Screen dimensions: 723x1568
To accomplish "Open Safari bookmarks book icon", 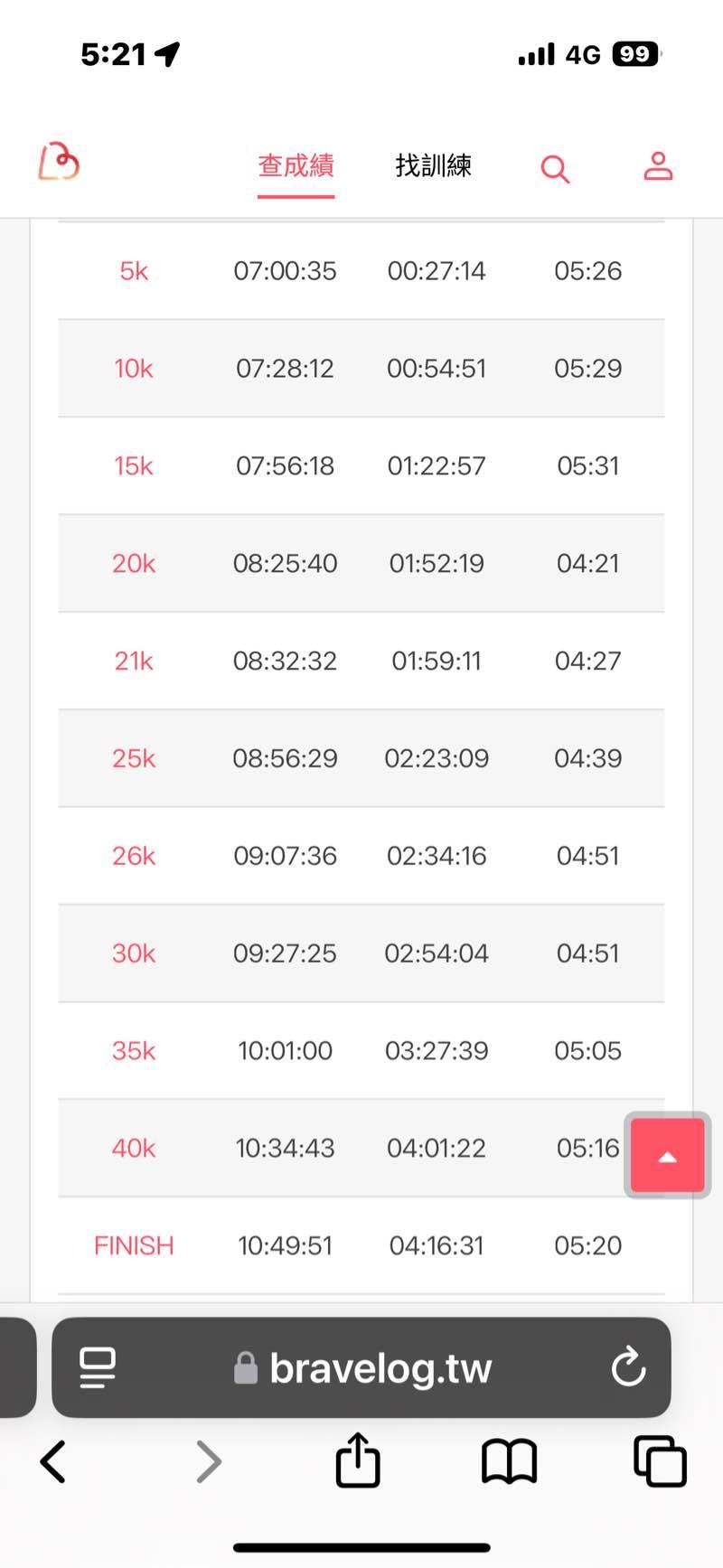I will pyautogui.click(x=509, y=1461).
